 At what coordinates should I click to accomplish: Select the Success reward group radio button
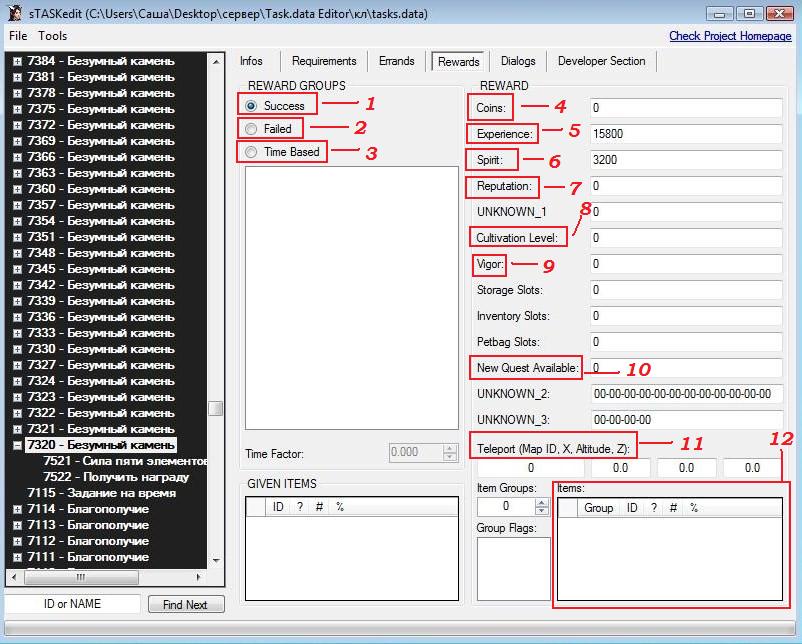pyautogui.click(x=251, y=105)
